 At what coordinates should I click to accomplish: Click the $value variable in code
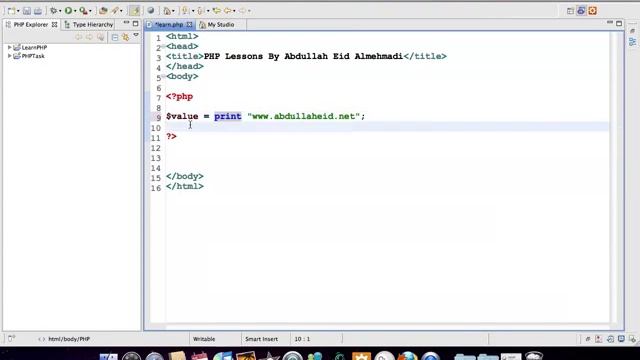coord(182,116)
